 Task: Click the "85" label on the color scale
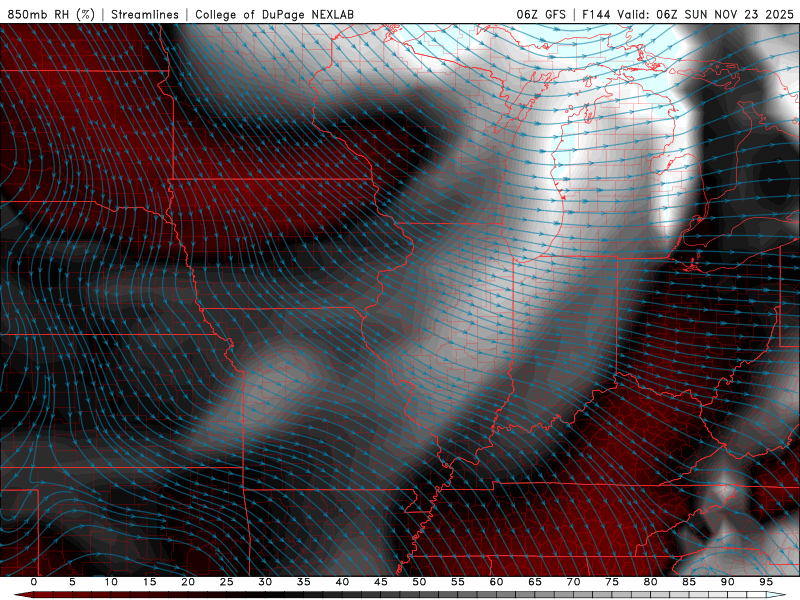tap(689, 582)
